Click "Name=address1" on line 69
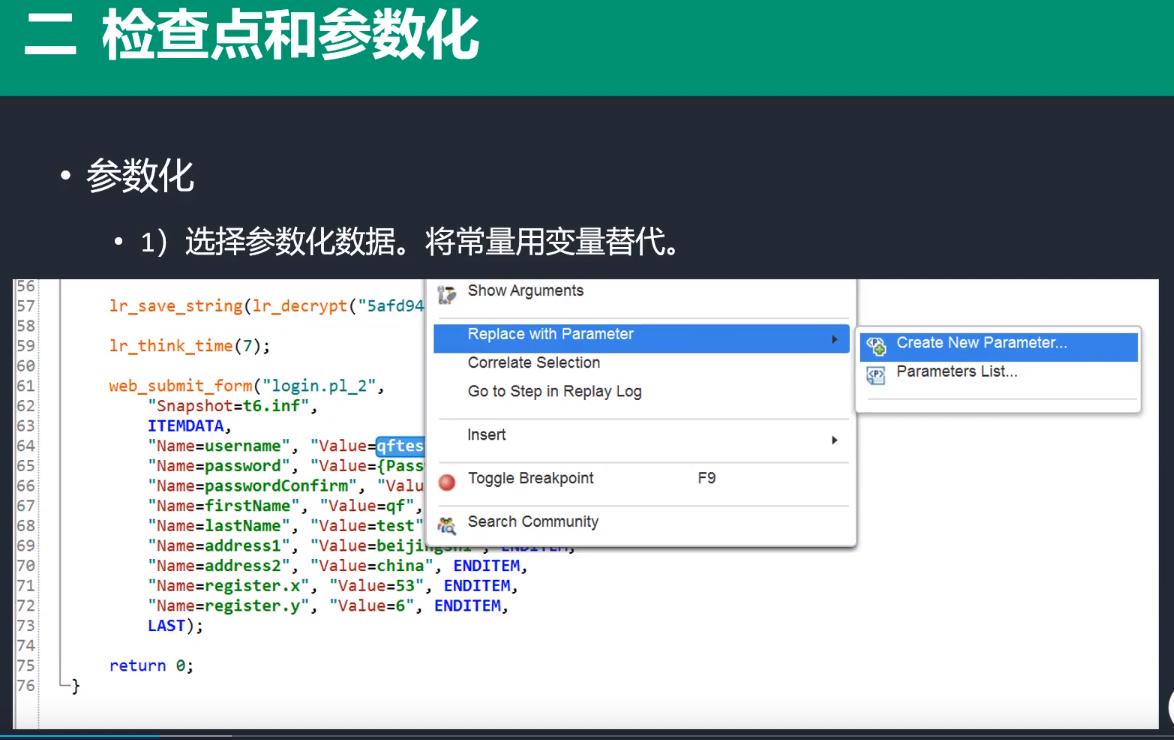The width and height of the screenshot is (1174, 740). click(x=219, y=545)
